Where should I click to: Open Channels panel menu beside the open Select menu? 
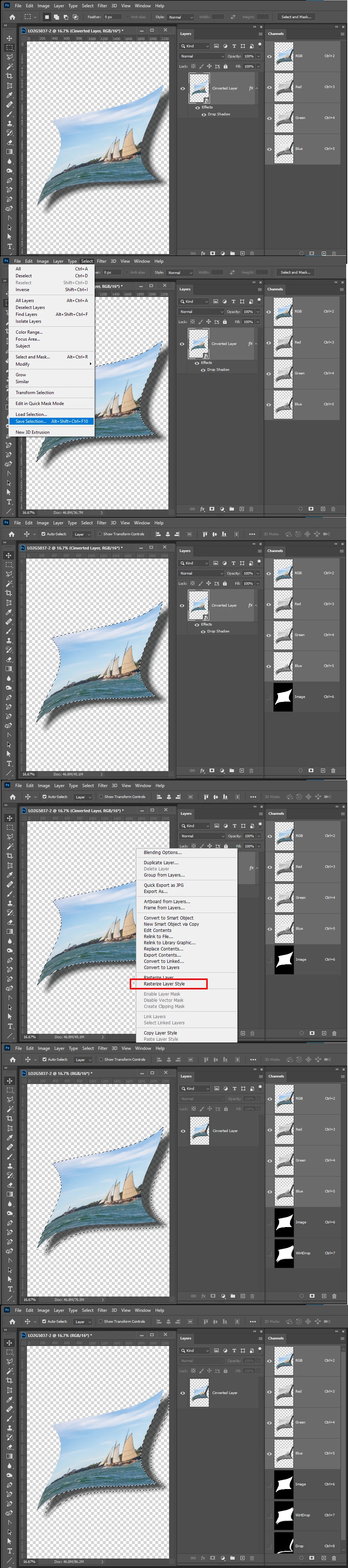(341, 289)
